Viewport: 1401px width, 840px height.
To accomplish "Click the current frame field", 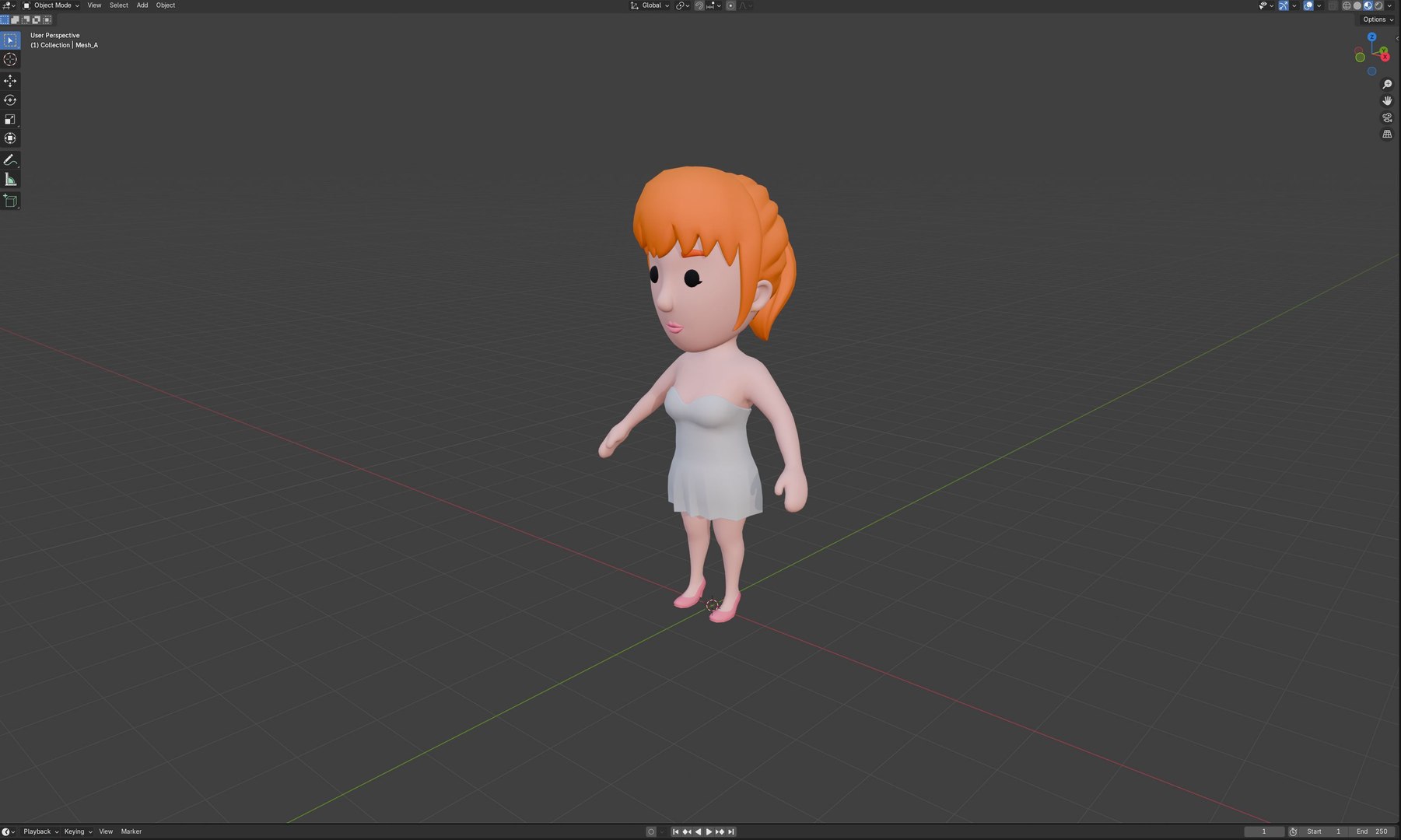I will tap(1264, 831).
